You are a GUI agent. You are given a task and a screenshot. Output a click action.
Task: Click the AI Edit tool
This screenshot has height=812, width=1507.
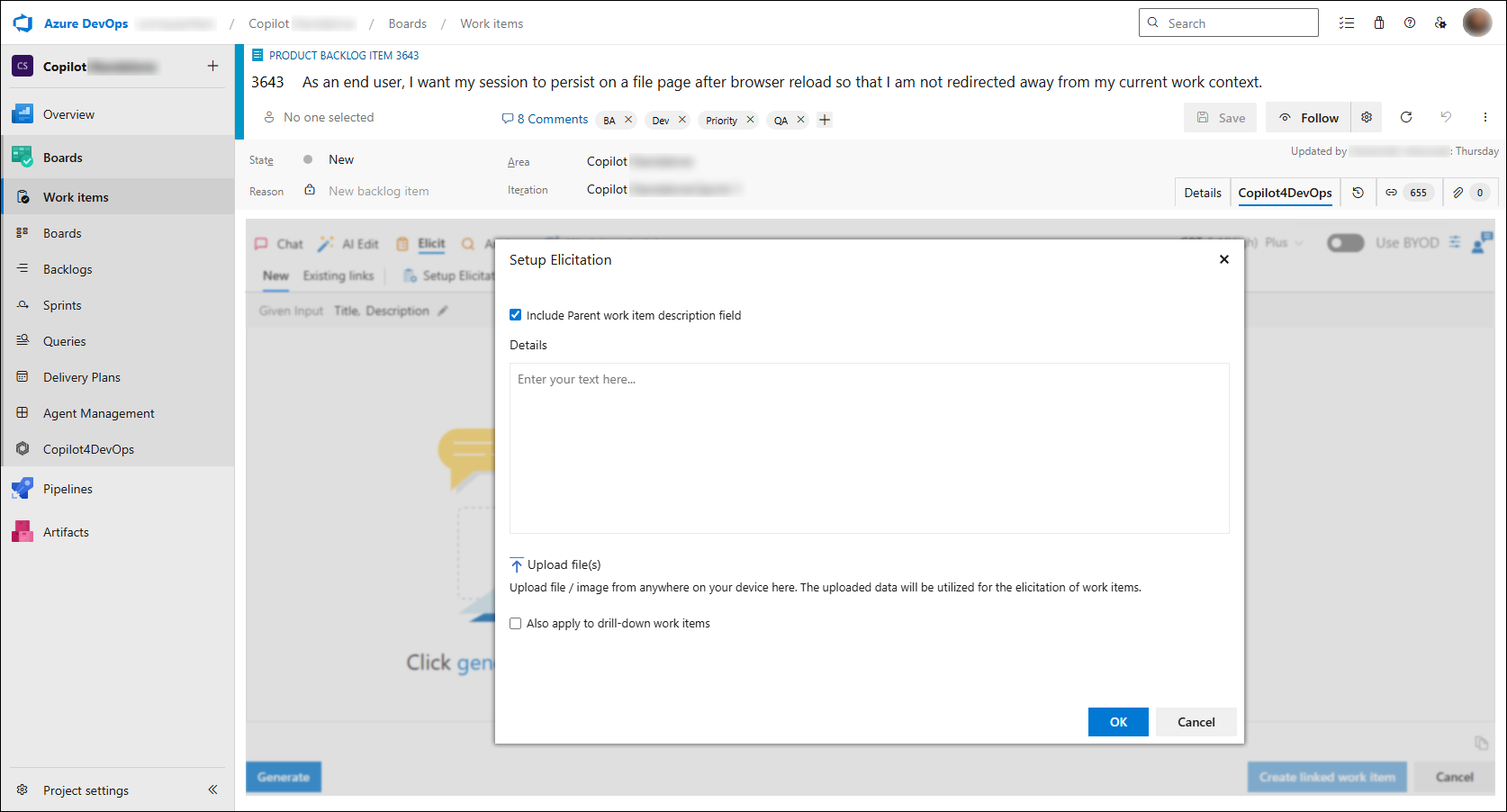pyautogui.click(x=348, y=244)
